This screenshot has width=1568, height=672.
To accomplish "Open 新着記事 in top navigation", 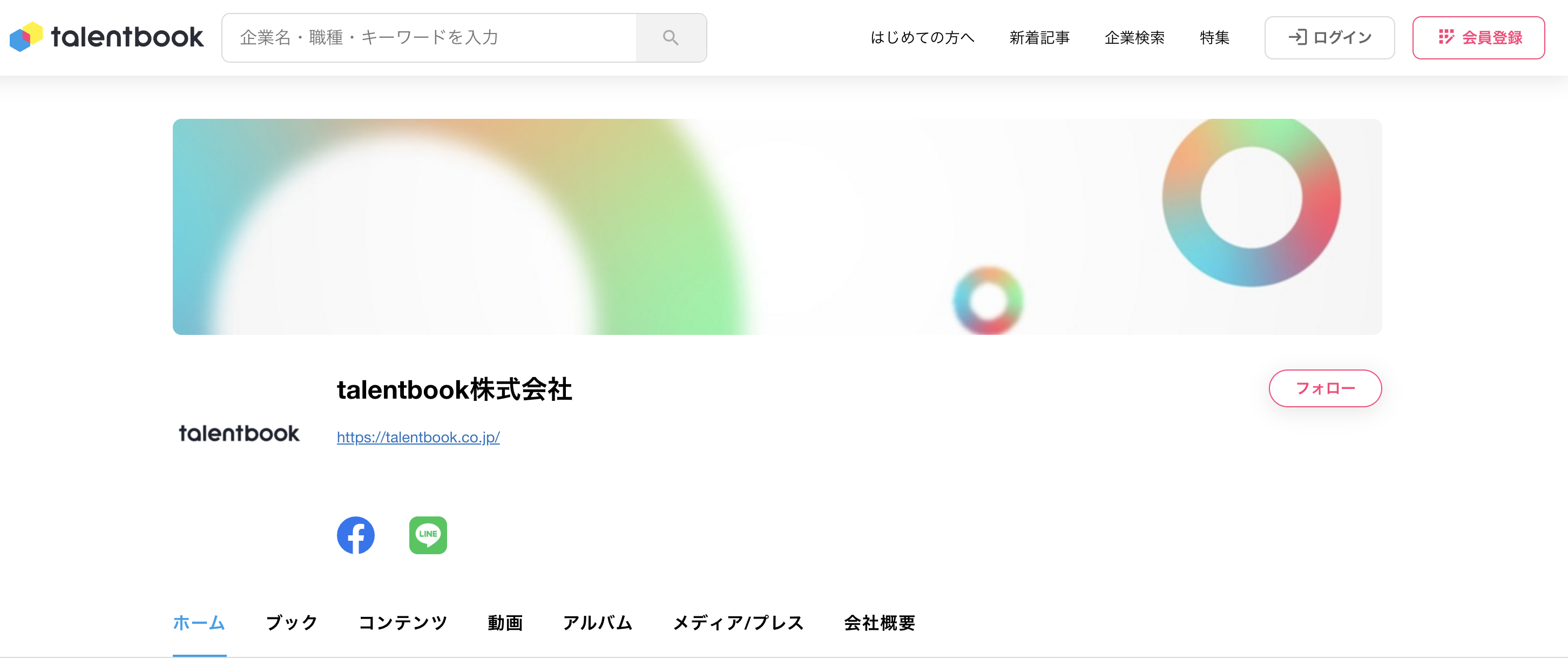I will [1039, 38].
